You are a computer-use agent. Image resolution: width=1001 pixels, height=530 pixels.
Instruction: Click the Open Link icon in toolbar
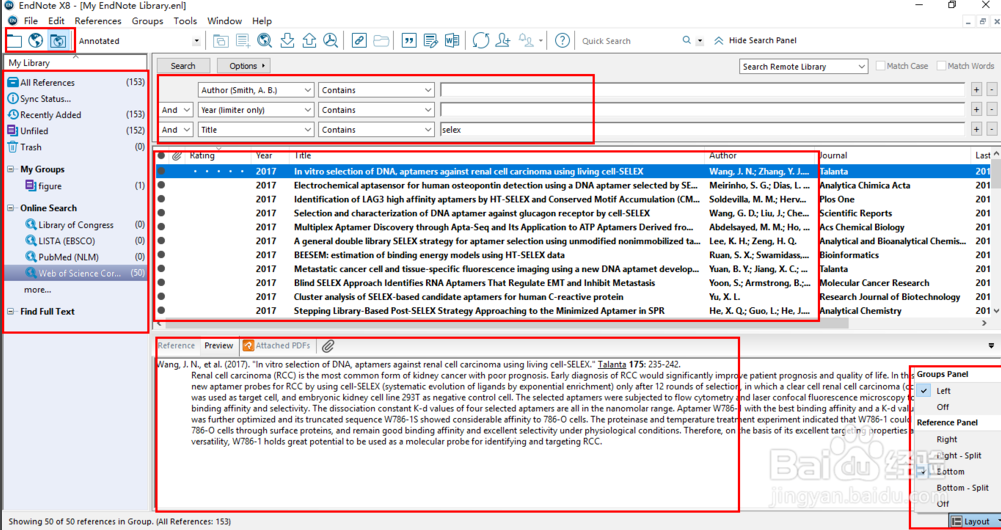click(x=359, y=41)
